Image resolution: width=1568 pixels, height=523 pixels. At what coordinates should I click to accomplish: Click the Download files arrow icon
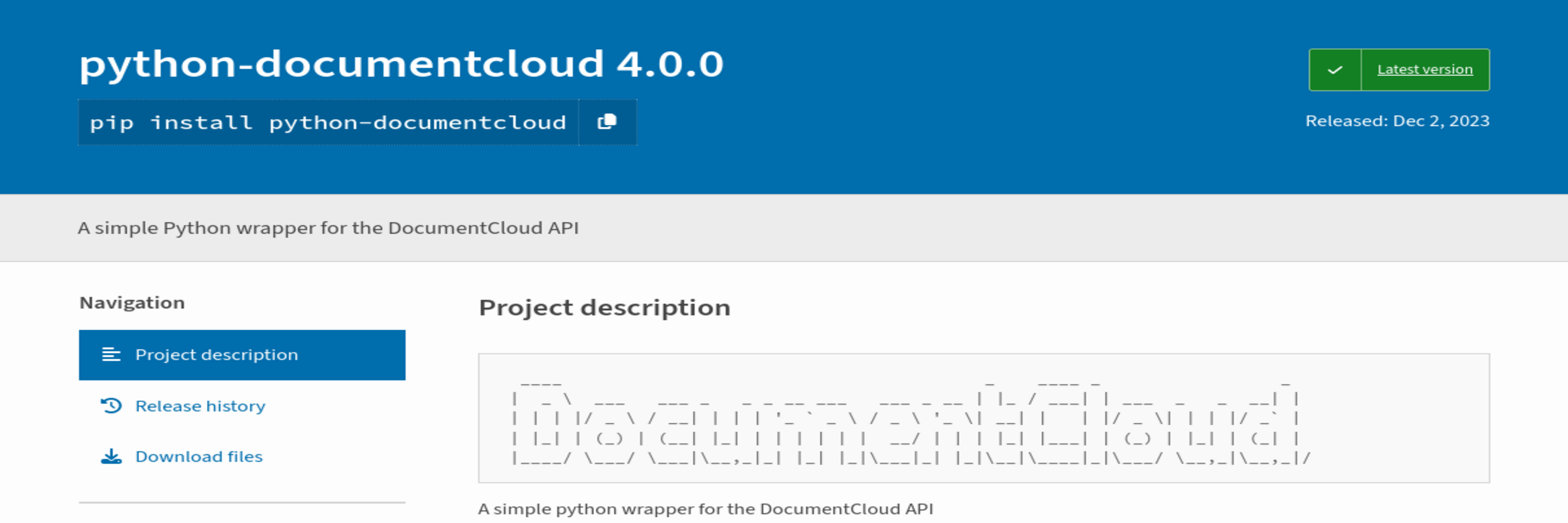[x=111, y=456]
